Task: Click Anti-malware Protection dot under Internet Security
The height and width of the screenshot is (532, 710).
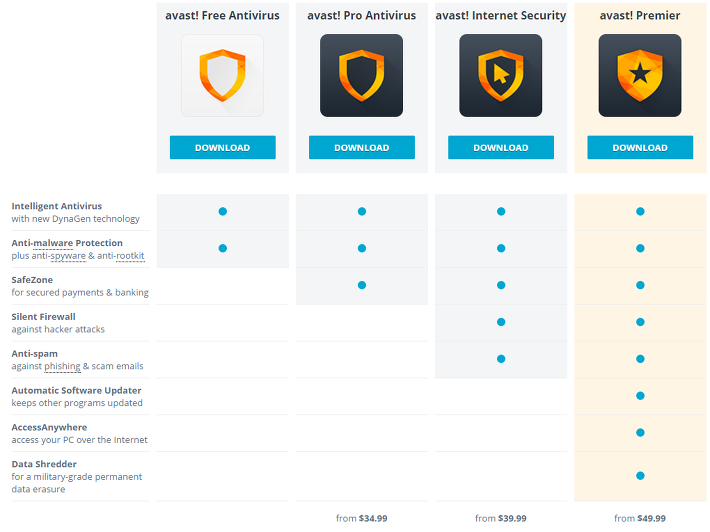Action: (501, 248)
